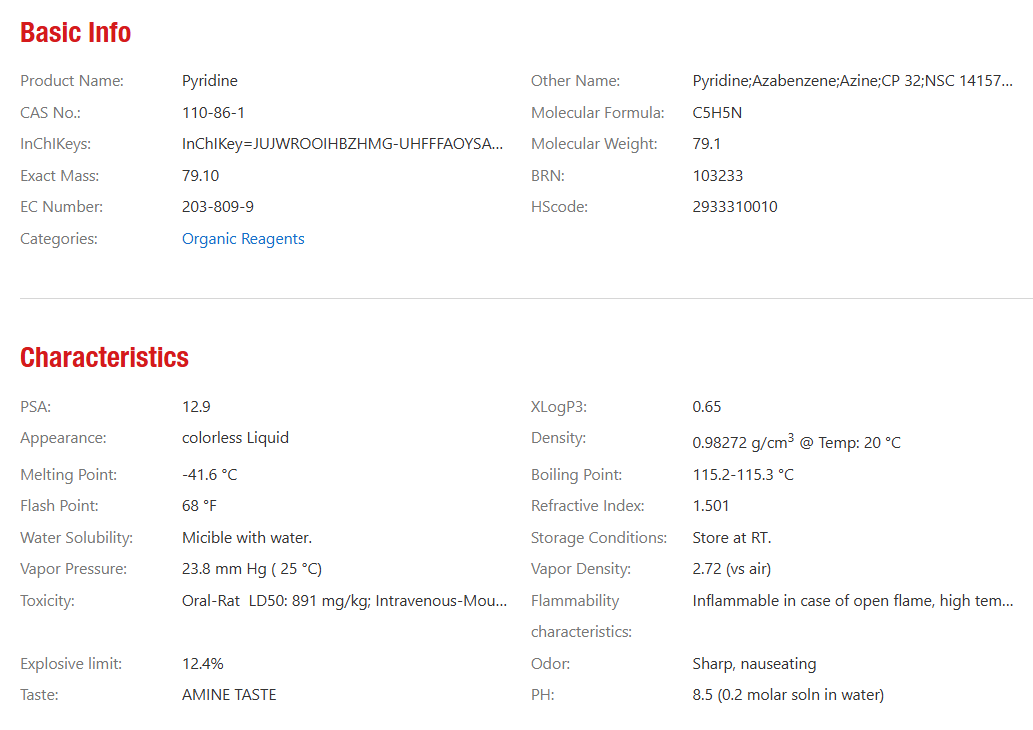Select BRN value 103233
This screenshot has width=1033, height=730.
coord(717,176)
